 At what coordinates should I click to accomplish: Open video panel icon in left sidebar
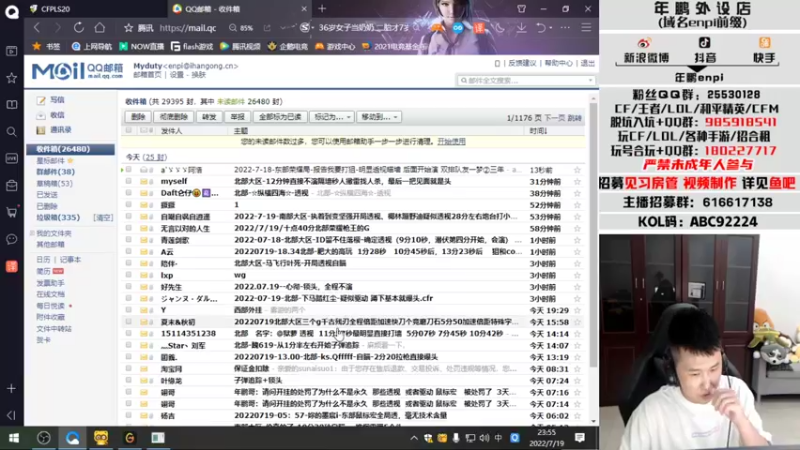point(11,51)
